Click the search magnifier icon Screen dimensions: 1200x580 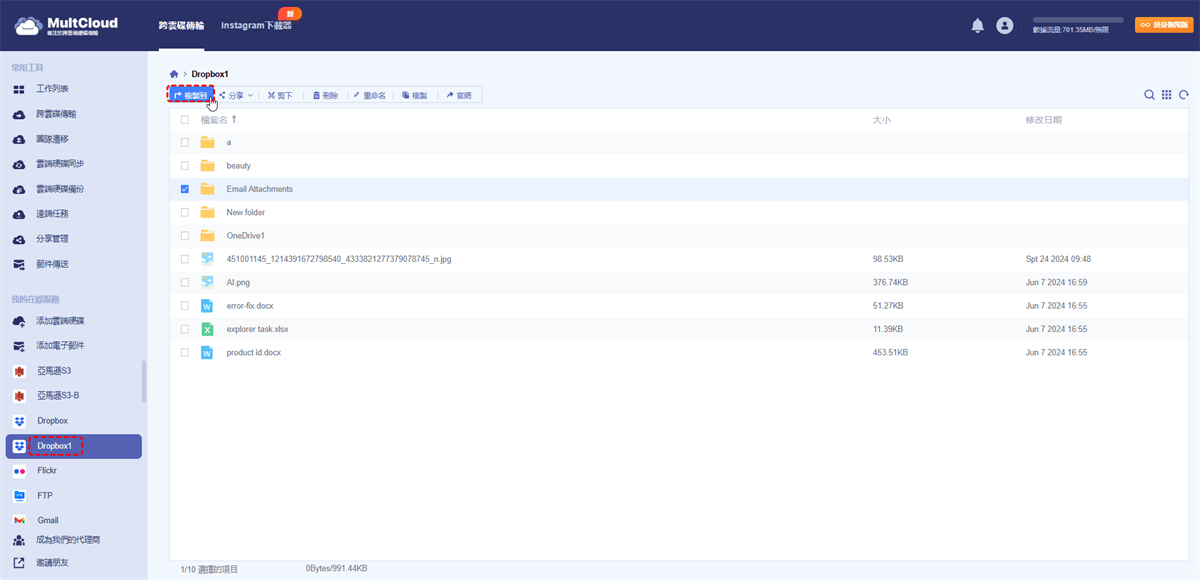click(1150, 95)
